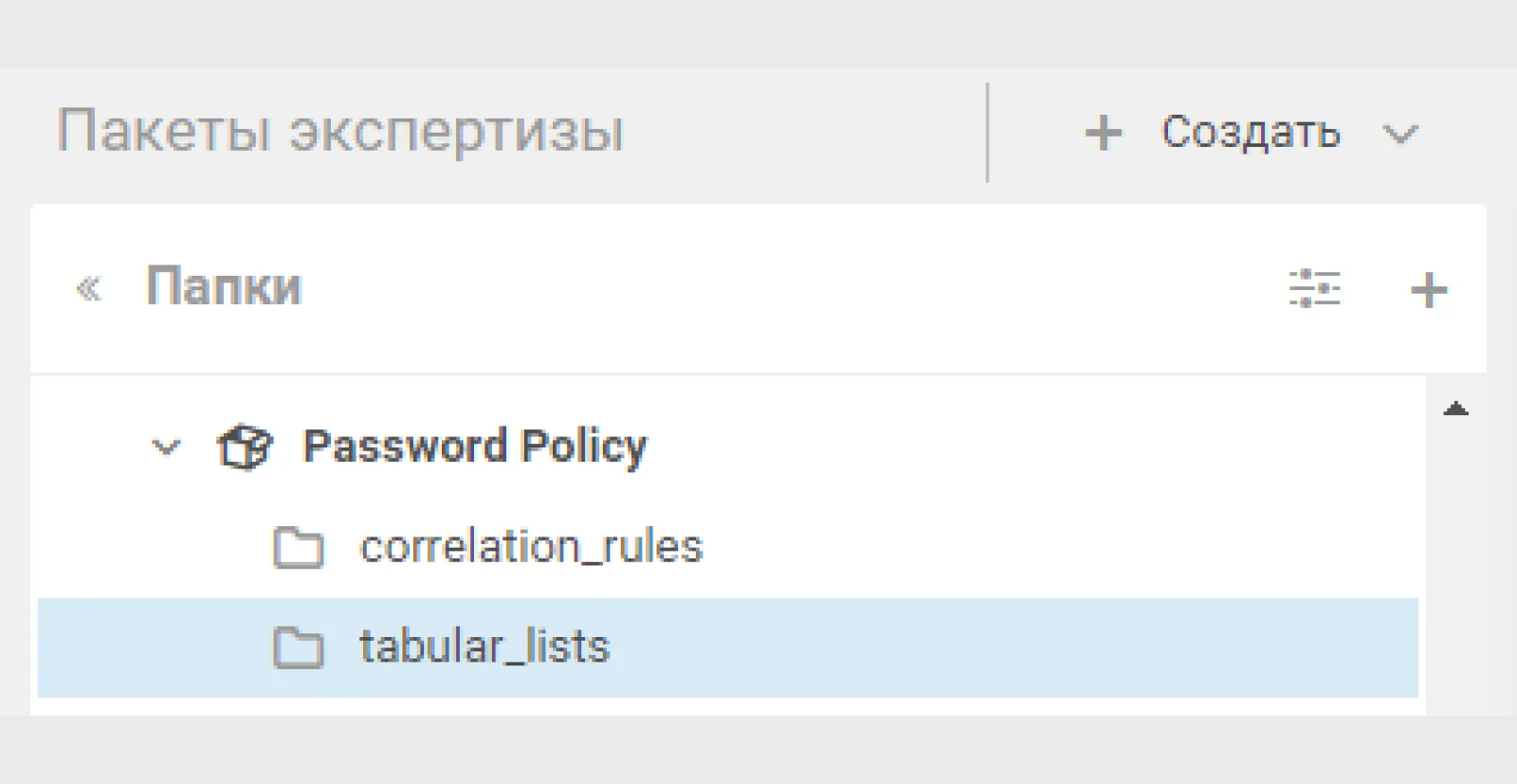Image resolution: width=1517 pixels, height=784 pixels.
Task: Click empty area right of correlation_rules row
Action: pyautogui.click(x=1062, y=547)
